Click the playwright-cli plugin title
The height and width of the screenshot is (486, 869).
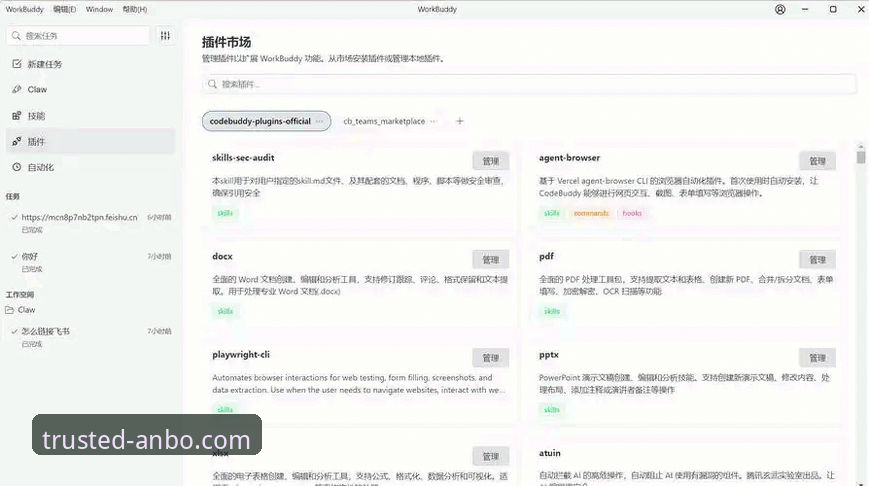(x=241, y=355)
